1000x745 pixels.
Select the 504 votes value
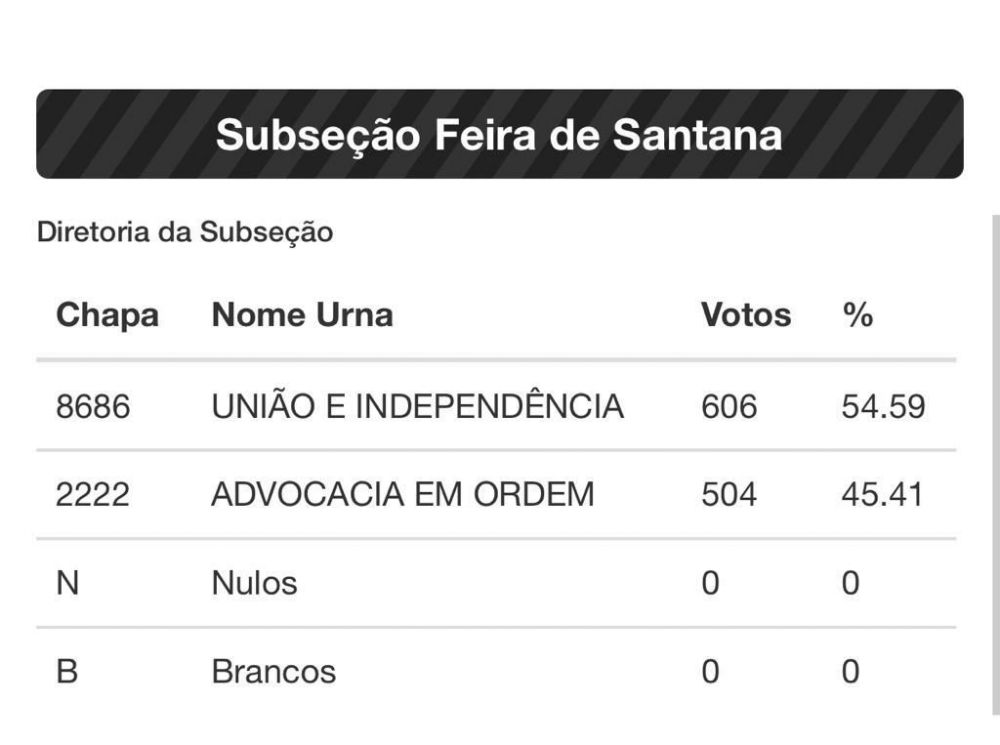(x=729, y=494)
